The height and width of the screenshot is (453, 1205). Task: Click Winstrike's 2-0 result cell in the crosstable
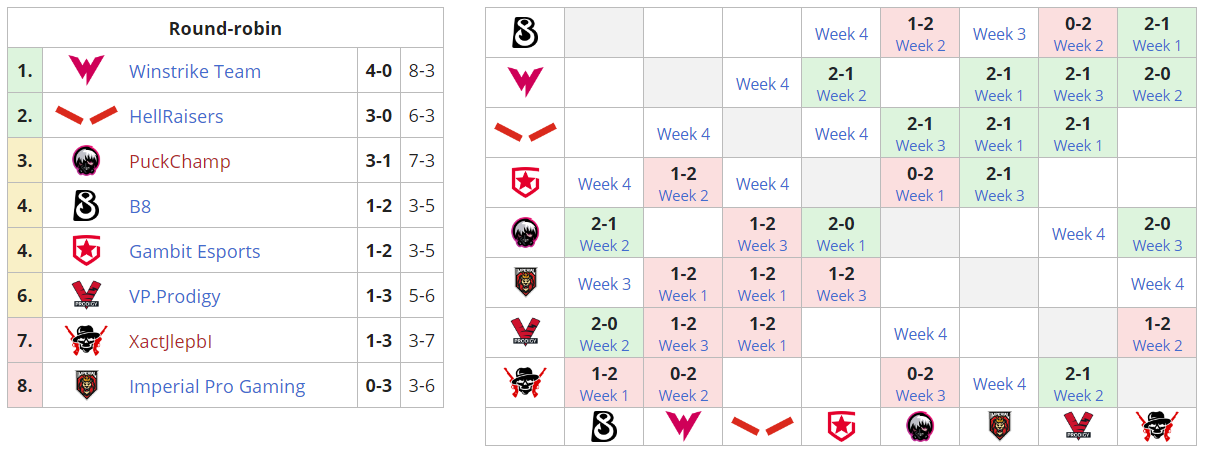tap(1157, 83)
